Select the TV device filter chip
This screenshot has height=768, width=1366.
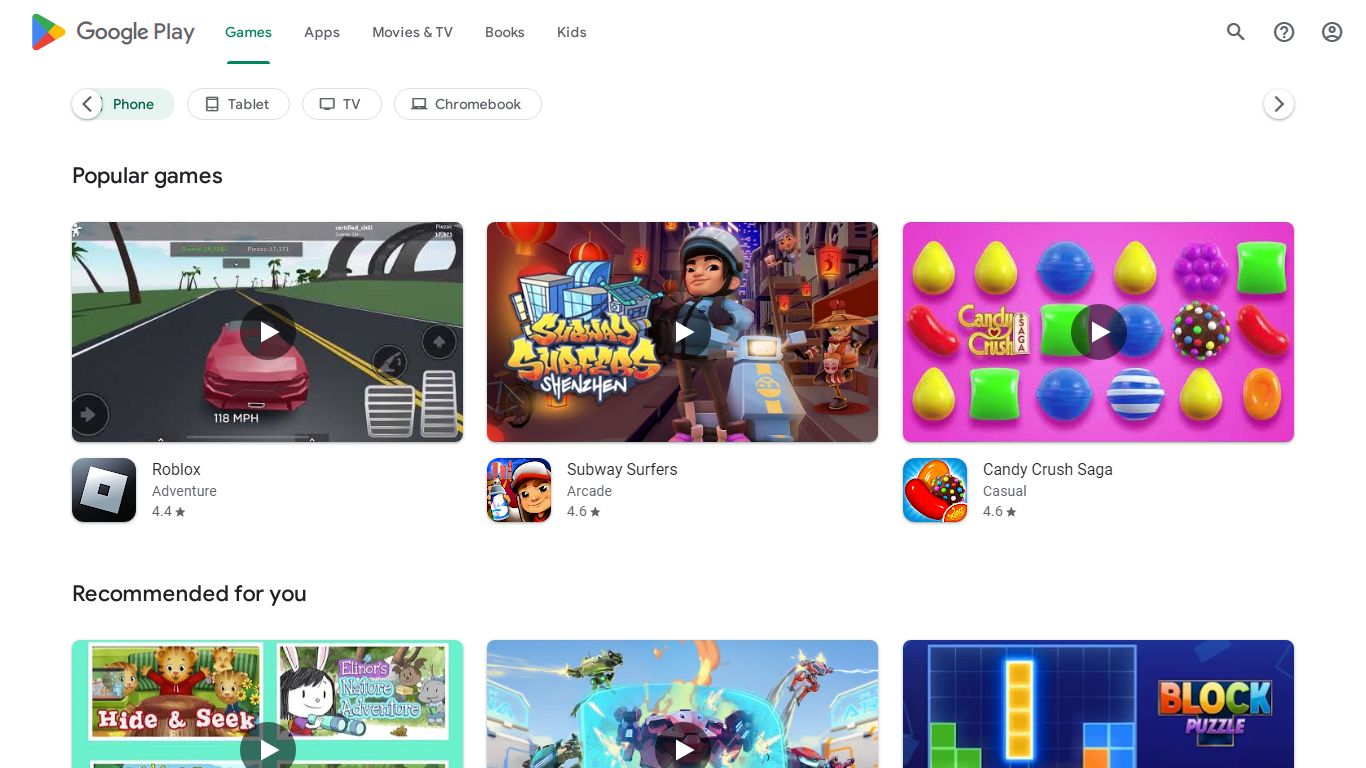click(x=341, y=104)
